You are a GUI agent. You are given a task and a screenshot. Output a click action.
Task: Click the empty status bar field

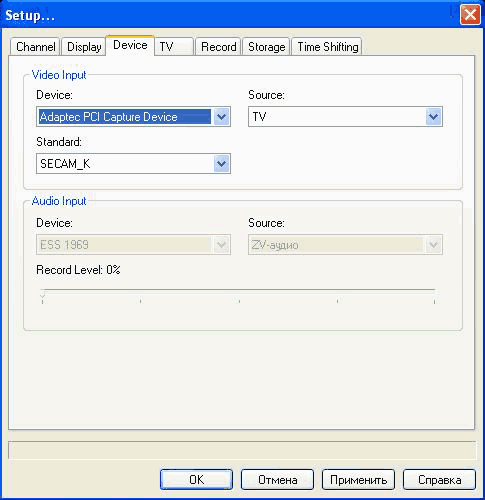(x=242, y=450)
